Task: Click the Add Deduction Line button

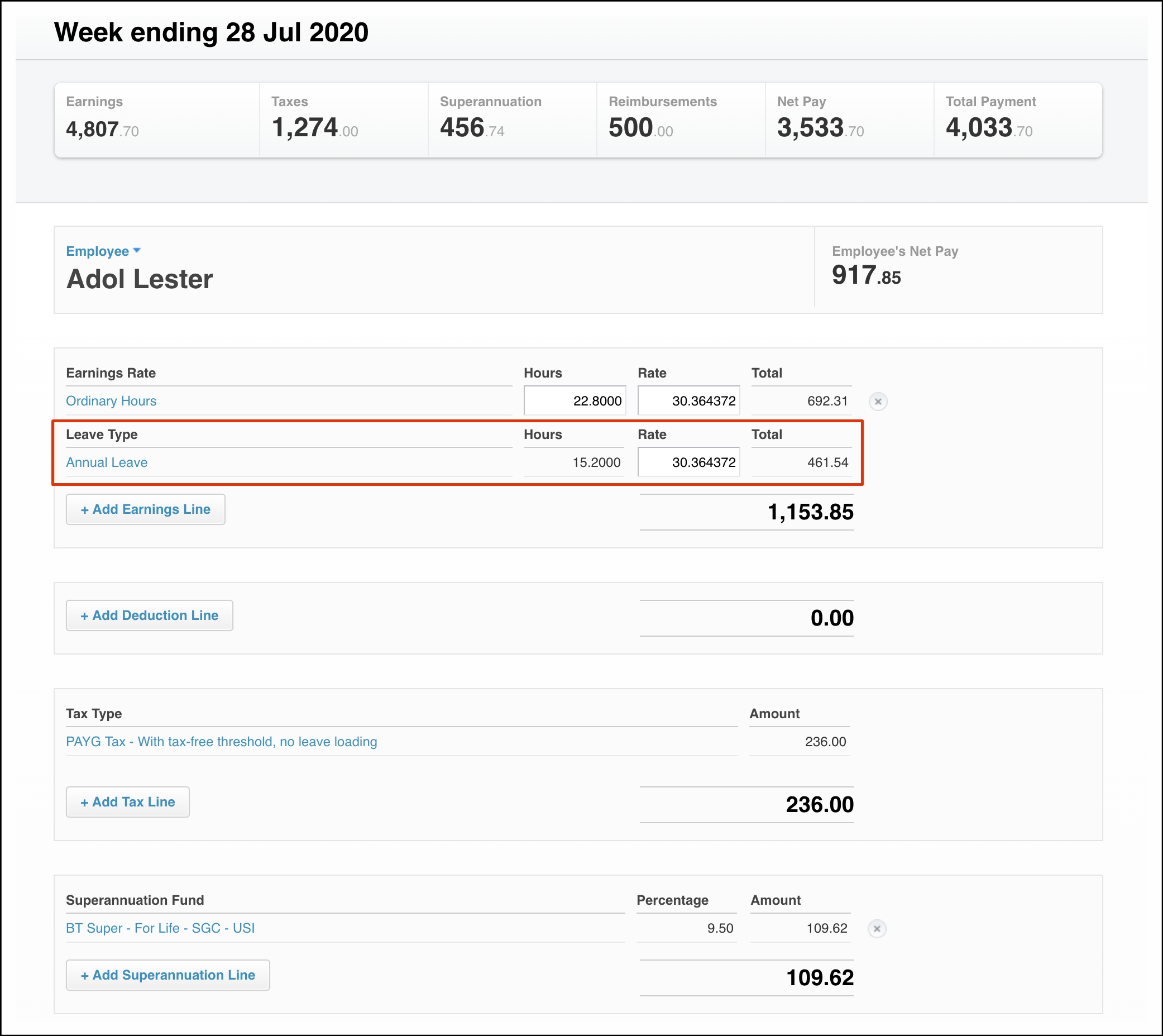Action: 149,615
